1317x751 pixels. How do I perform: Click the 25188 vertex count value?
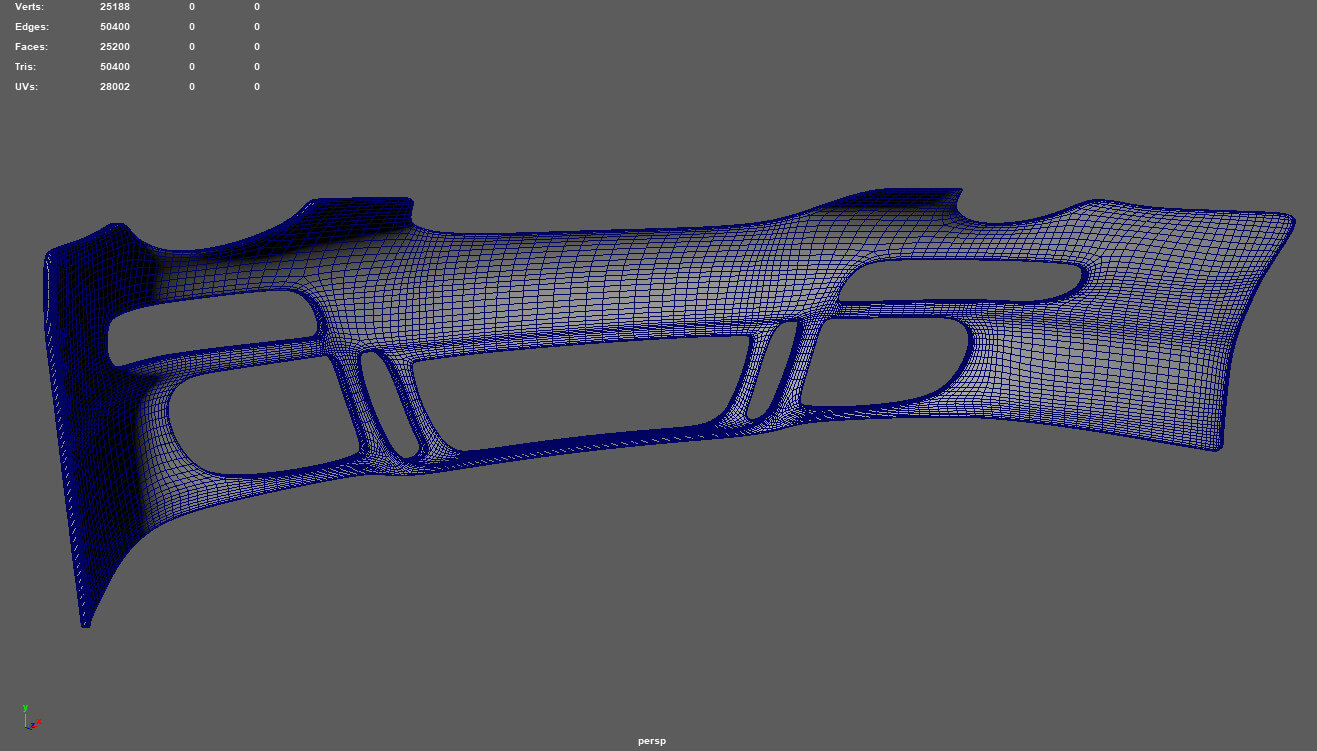pyautogui.click(x=115, y=7)
